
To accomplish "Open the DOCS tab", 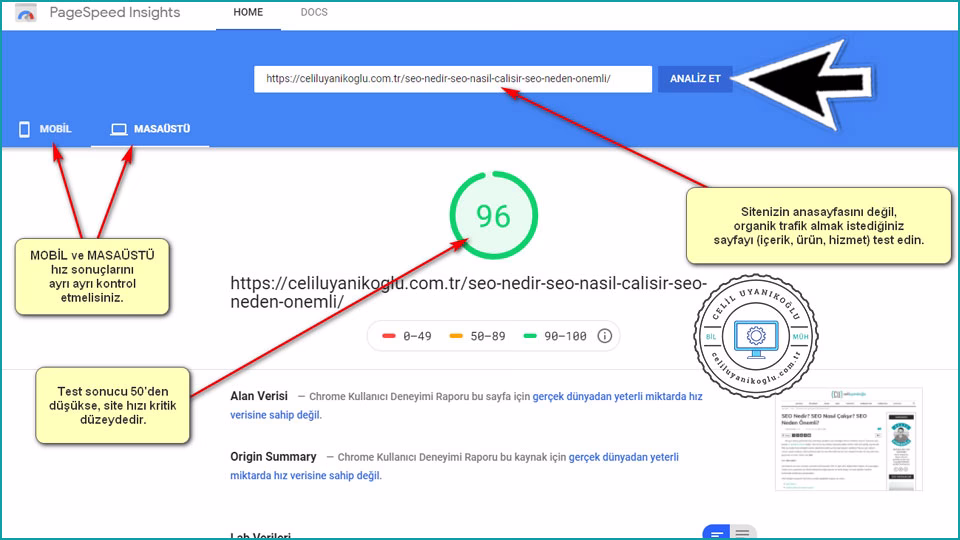I will click(314, 13).
